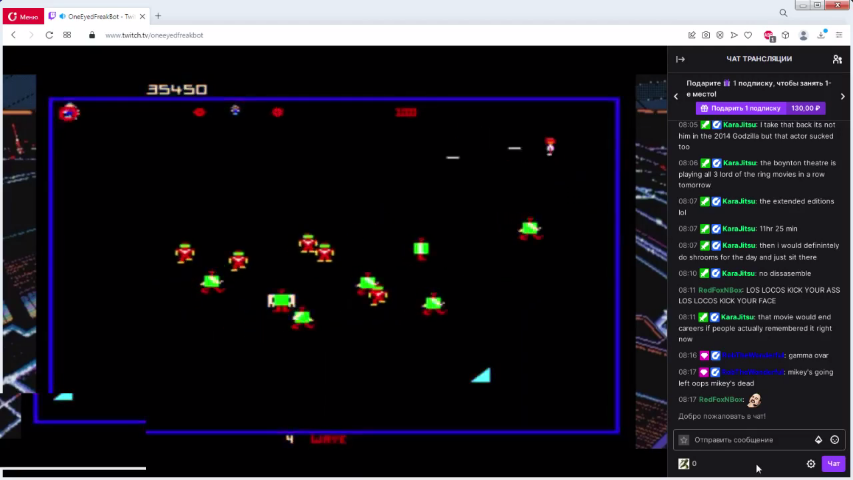The width and height of the screenshot is (853, 480).
Task: Take a snapshot with camera icon
Action: [x=706, y=35]
